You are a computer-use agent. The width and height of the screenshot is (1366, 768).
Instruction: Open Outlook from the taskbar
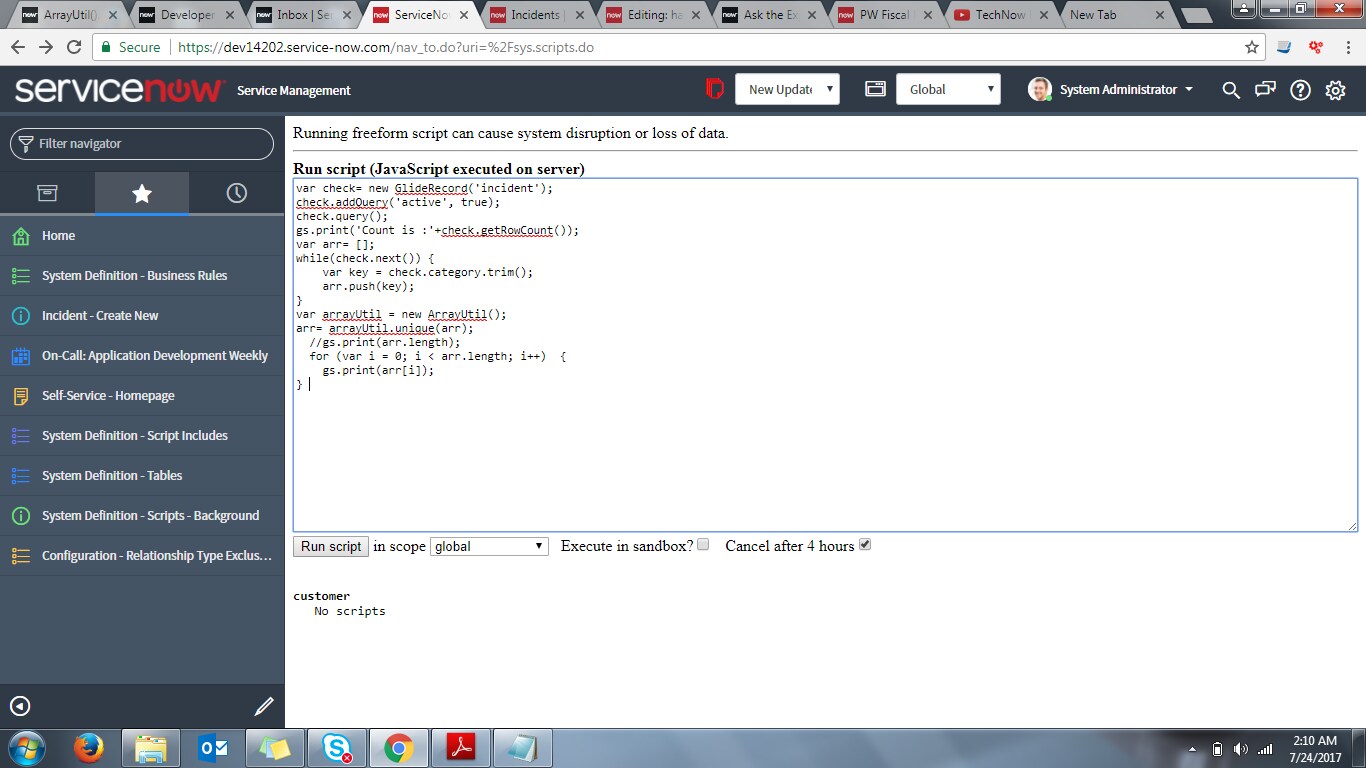(x=213, y=748)
